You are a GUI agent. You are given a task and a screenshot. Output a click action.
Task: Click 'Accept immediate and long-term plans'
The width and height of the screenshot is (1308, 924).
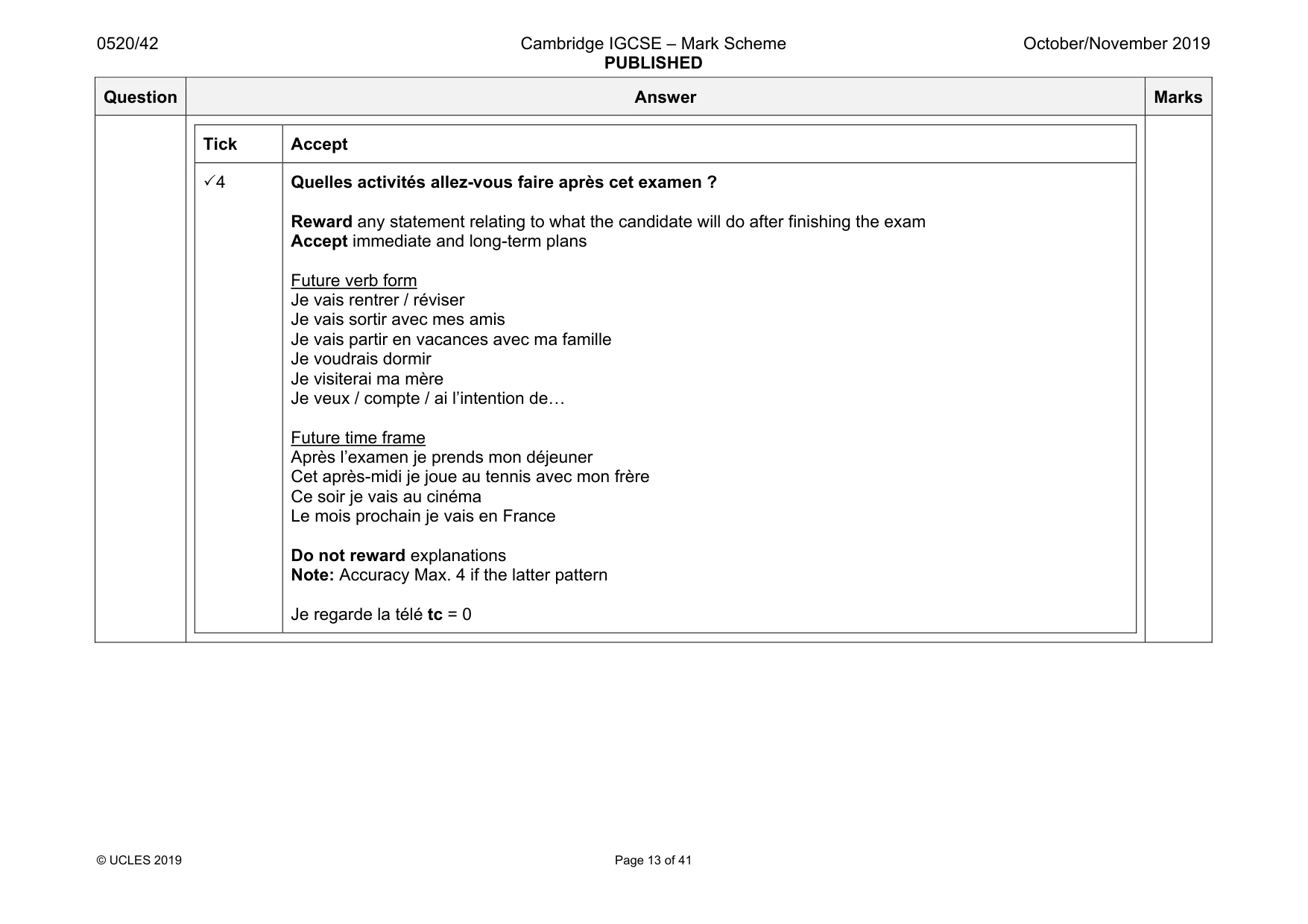(x=438, y=241)
